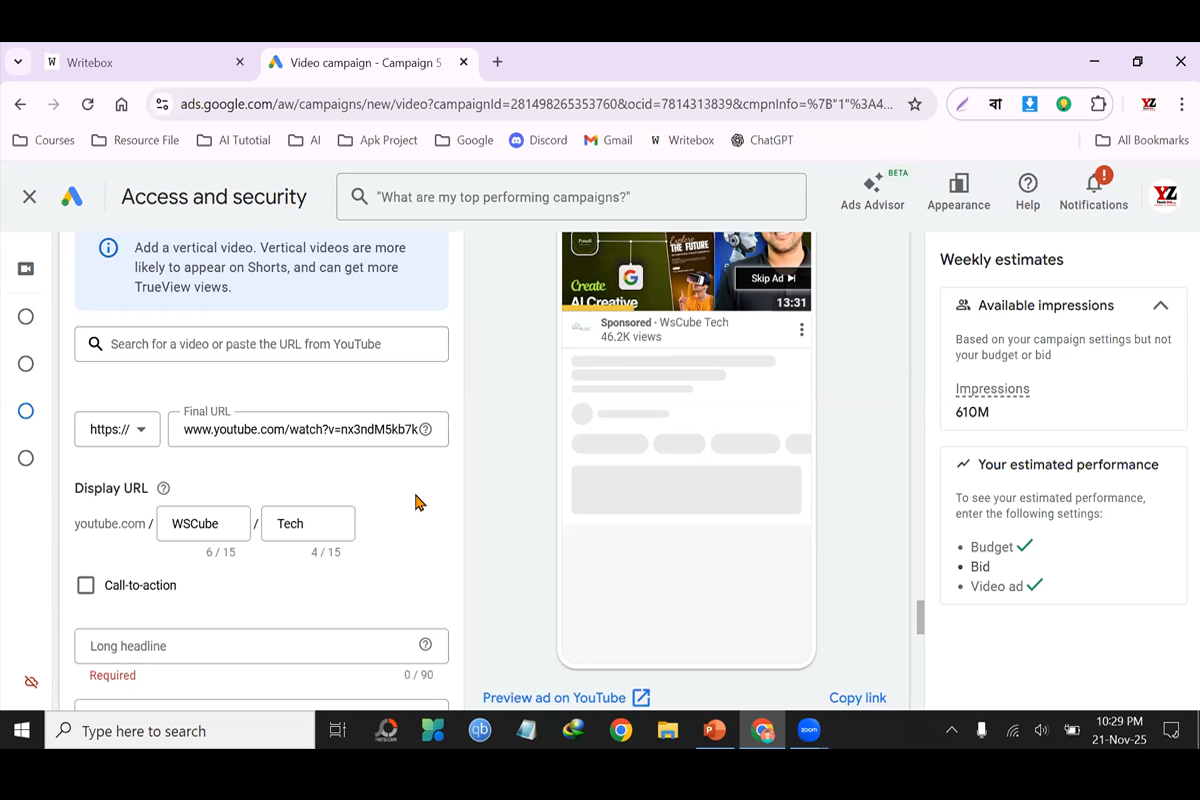Open the browser tab search chevron
Screen dimensions: 1200x800
pos(18,62)
